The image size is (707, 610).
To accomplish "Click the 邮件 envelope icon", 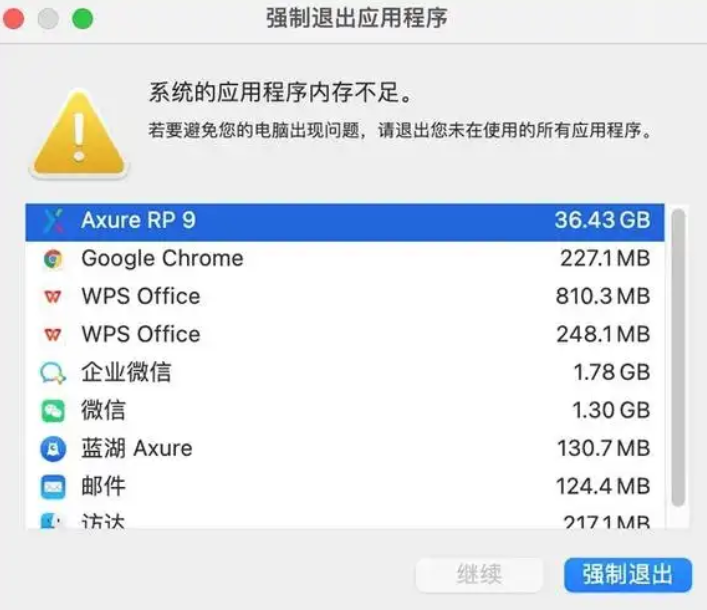I will tap(53, 487).
